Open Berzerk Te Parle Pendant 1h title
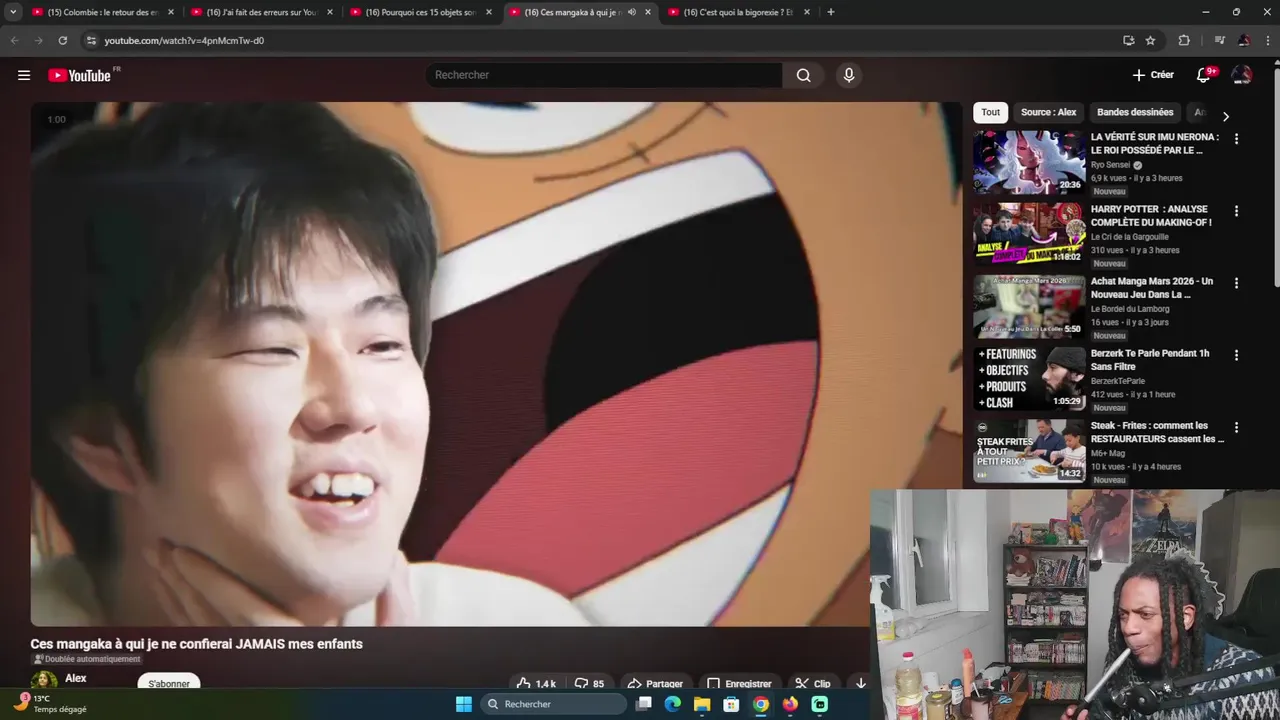The height and width of the screenshot is (720, 1280). (1150, 360)
